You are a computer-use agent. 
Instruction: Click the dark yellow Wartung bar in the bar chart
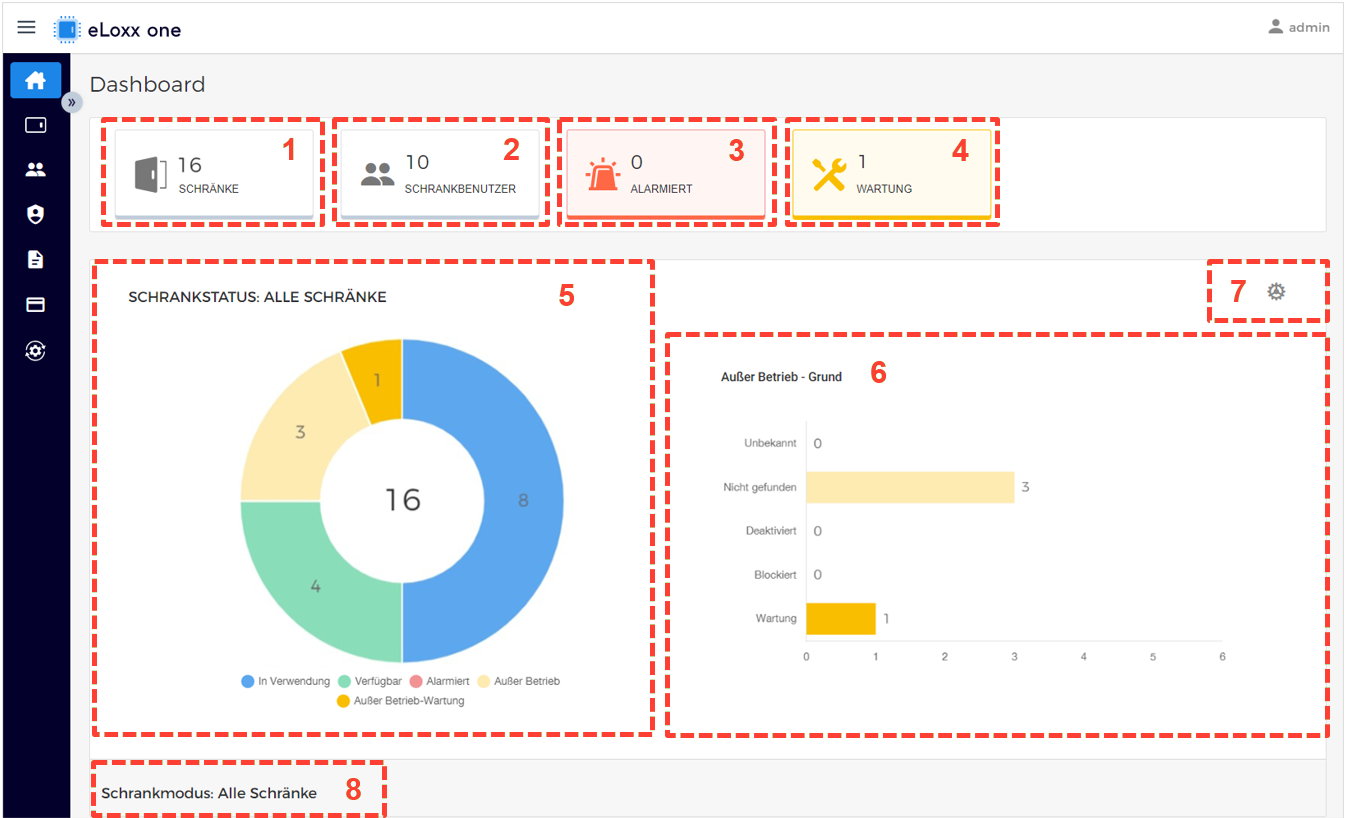pos(841,618)
